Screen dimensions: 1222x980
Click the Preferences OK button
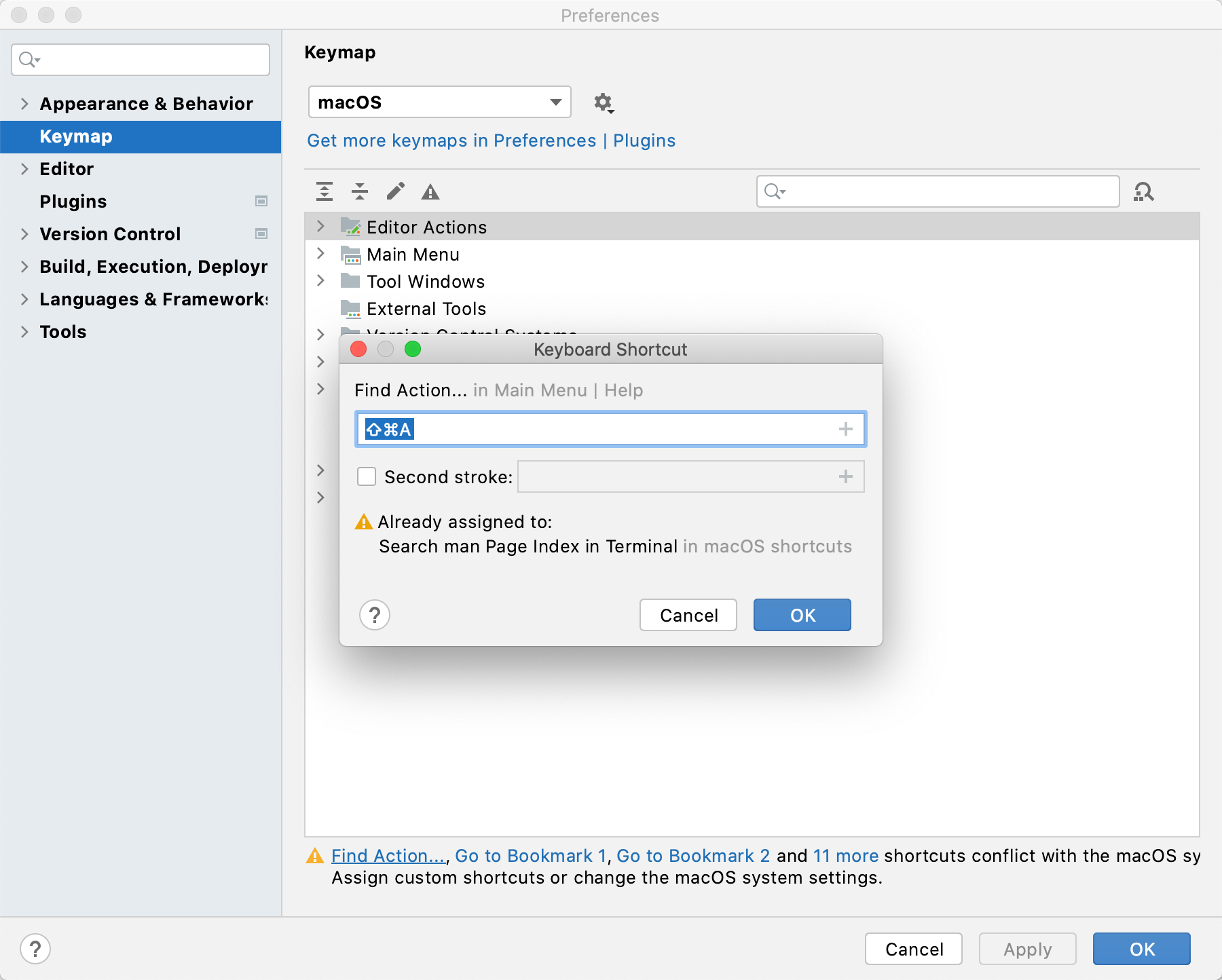pyautogui.click(x=1141, y=949)
